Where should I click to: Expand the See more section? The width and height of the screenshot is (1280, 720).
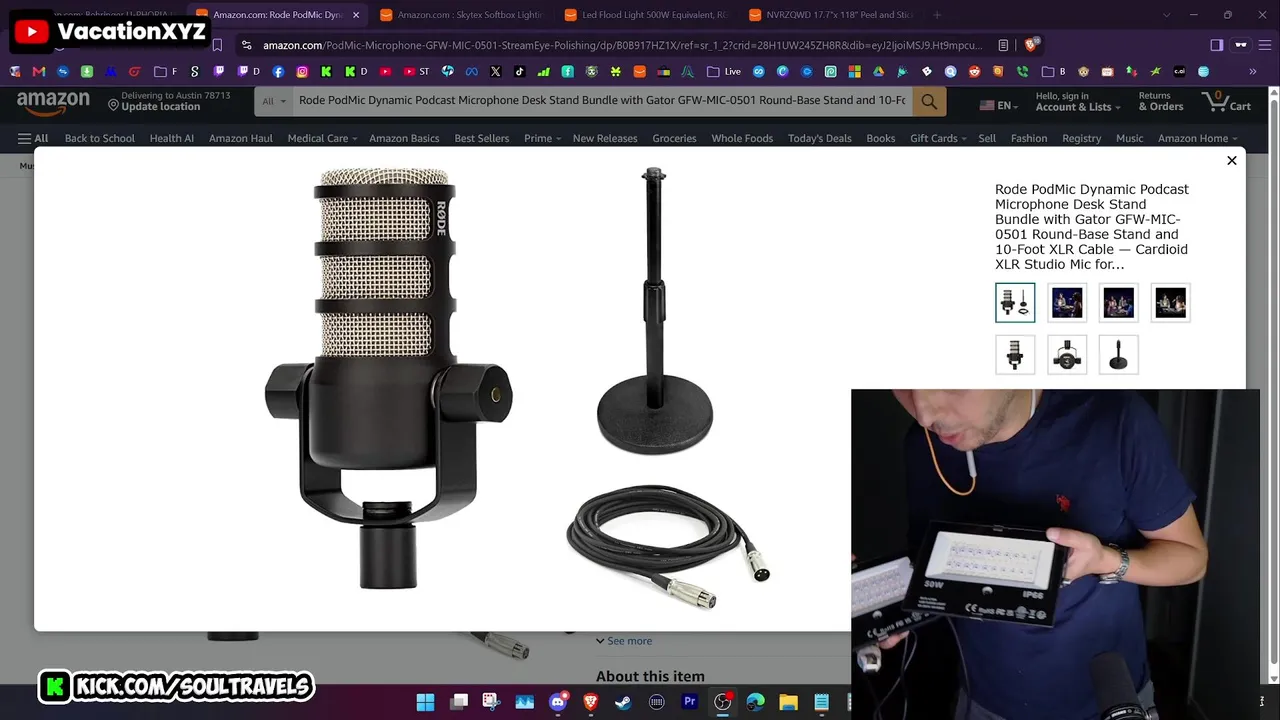click(x=624, y=641)
